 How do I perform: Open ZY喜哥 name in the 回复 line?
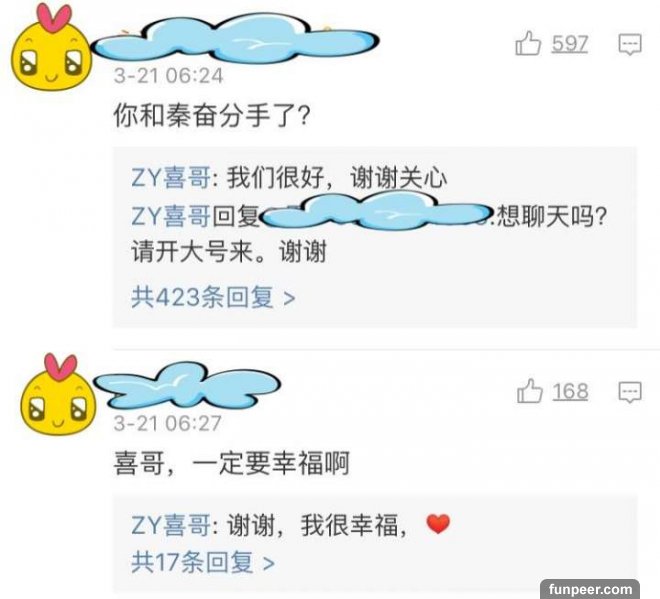coord(171,216)
